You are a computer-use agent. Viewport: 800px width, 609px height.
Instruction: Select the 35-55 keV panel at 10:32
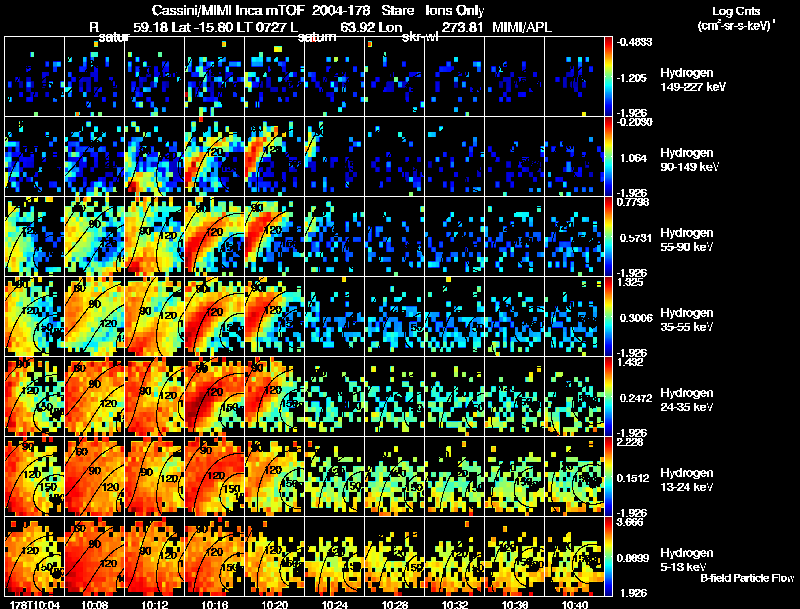[455, 316]
